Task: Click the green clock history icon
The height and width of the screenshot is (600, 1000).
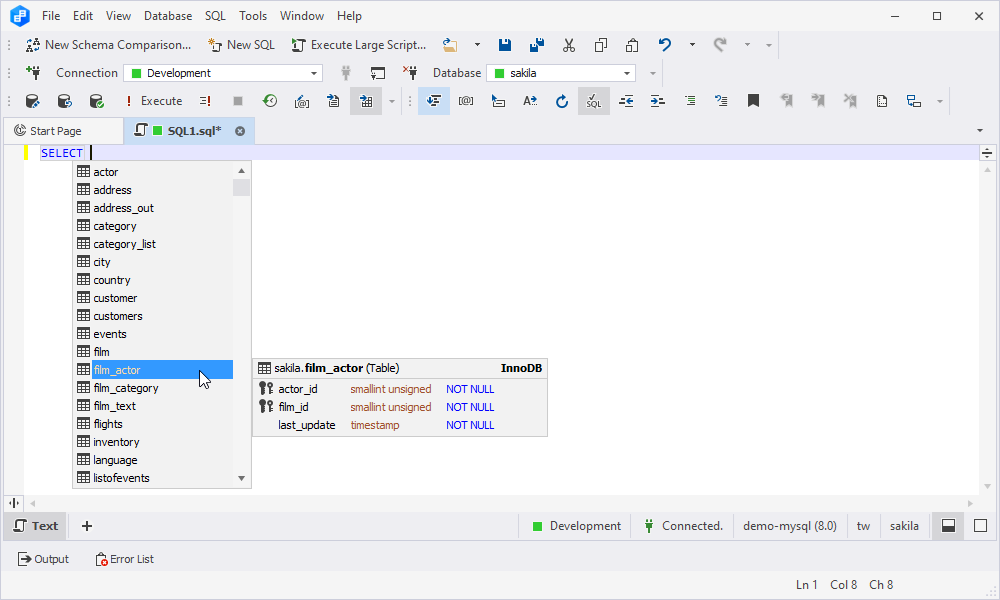Action: tap(270, 101)
